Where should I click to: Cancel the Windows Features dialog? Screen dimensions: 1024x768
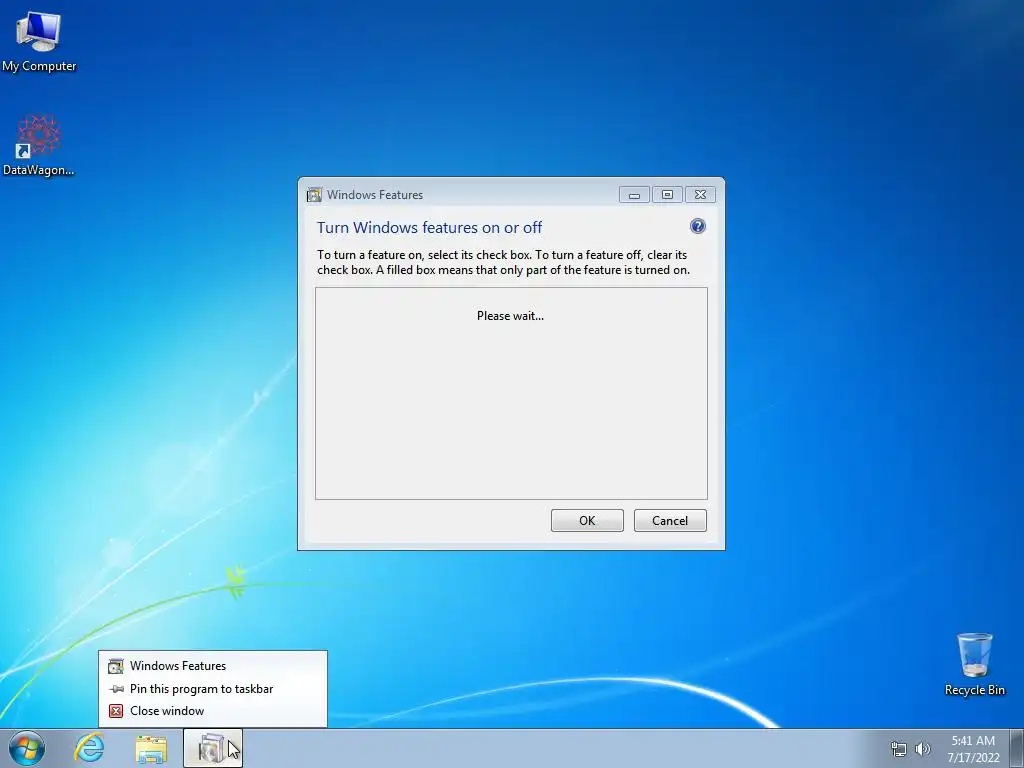[670, 520]
